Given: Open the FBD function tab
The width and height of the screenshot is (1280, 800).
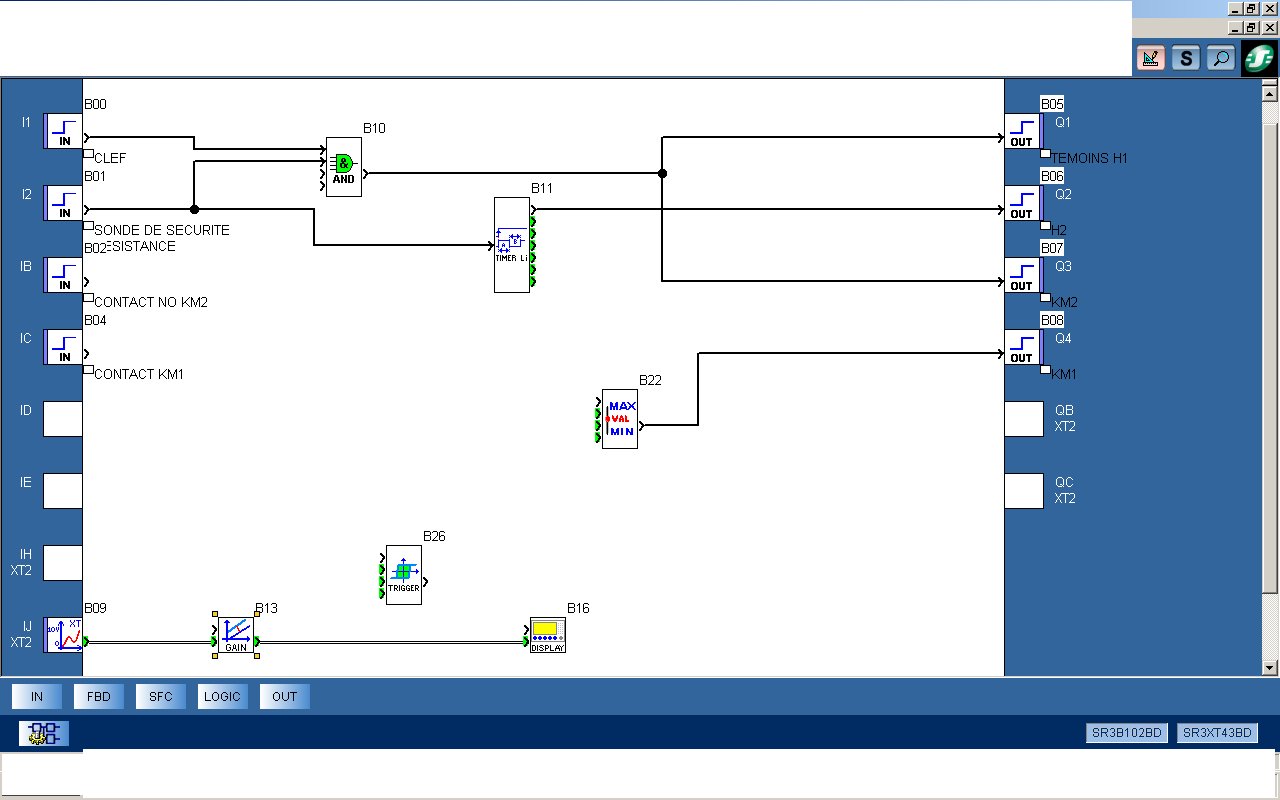Looking at the screenshot, I should point(99,696).
